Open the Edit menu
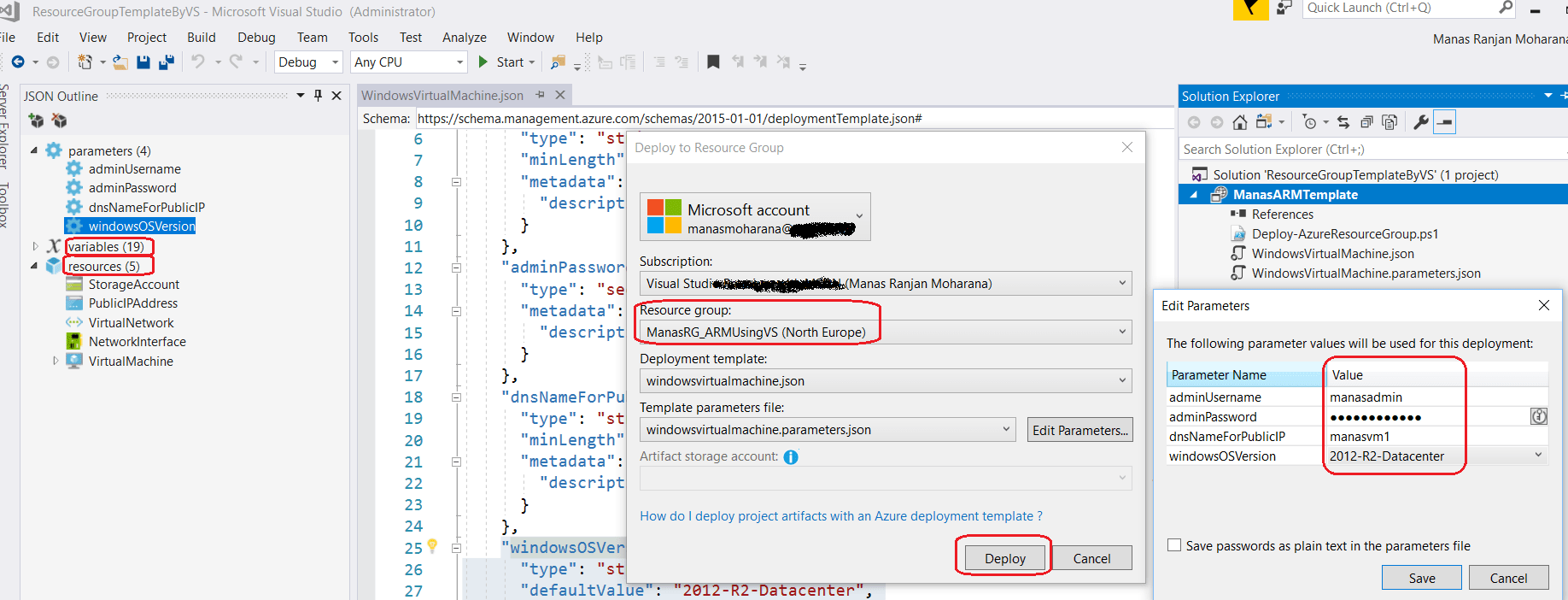Viewport: 1568px width, 600px height. pyautogui.click(x=48, y=37)
